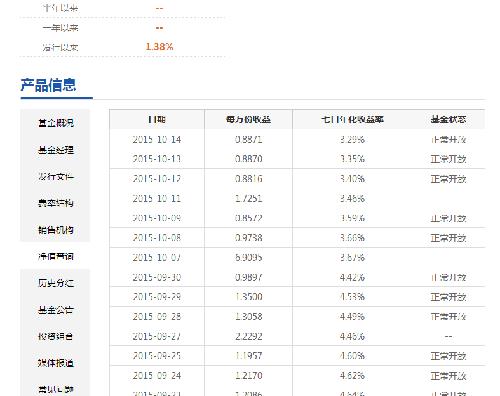Open the 基金经理 sidebar item
This screenshot has width=500, height=396.
[x=56, y=150]
